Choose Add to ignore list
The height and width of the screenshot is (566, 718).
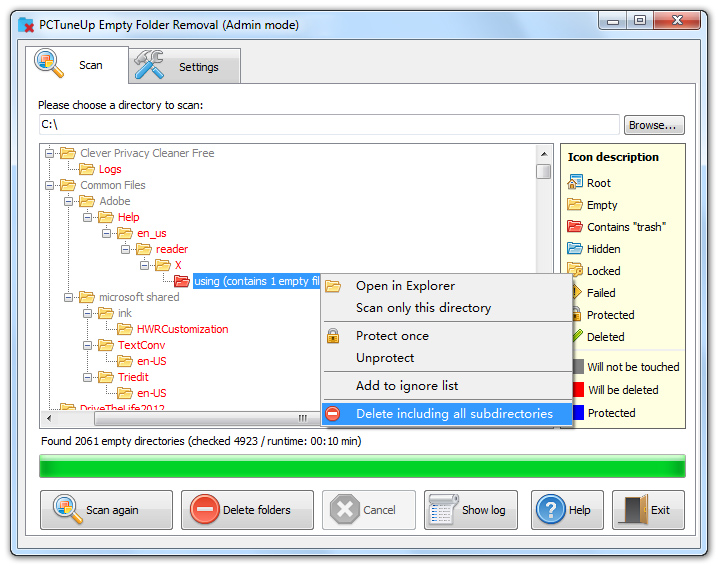[x=447, y=386]
